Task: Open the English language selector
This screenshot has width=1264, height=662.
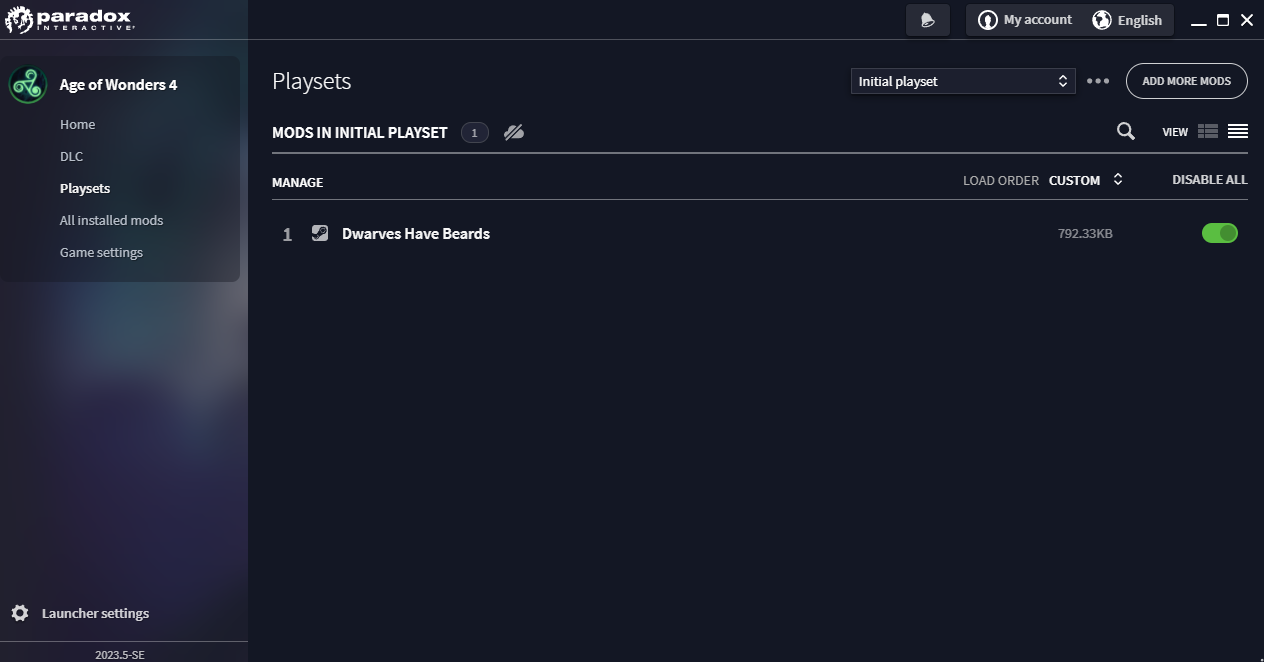Action: [x=1127, y=20]
